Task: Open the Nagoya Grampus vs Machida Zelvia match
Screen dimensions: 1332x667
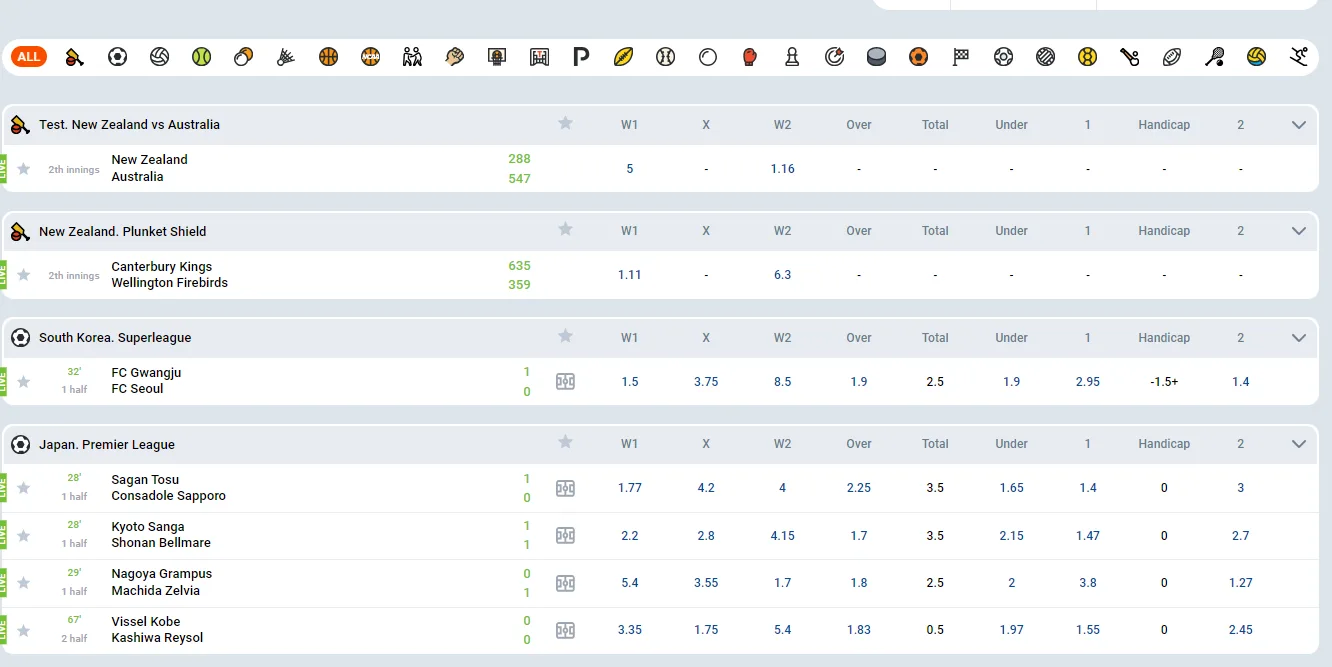Action: click(x=161, y=582)
